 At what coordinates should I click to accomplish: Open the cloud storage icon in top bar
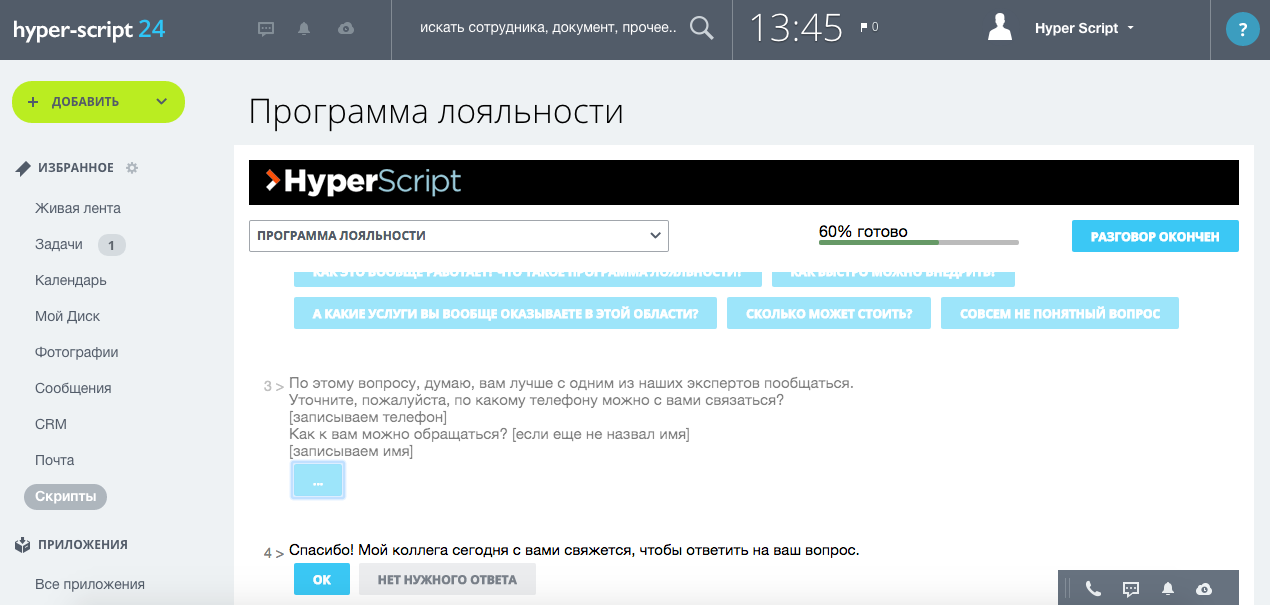pyautogui.click(x=345, y=28)
